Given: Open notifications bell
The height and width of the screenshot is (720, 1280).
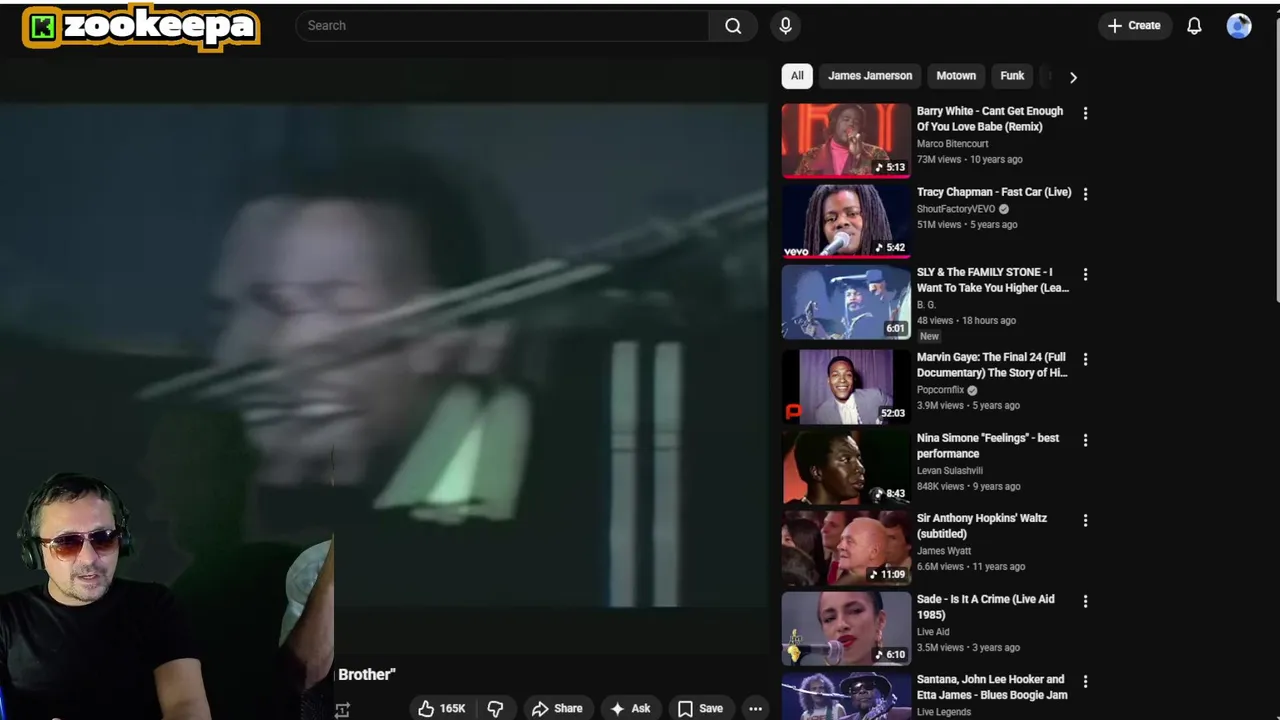Looking at the screenshot, I should [1194, 26].
